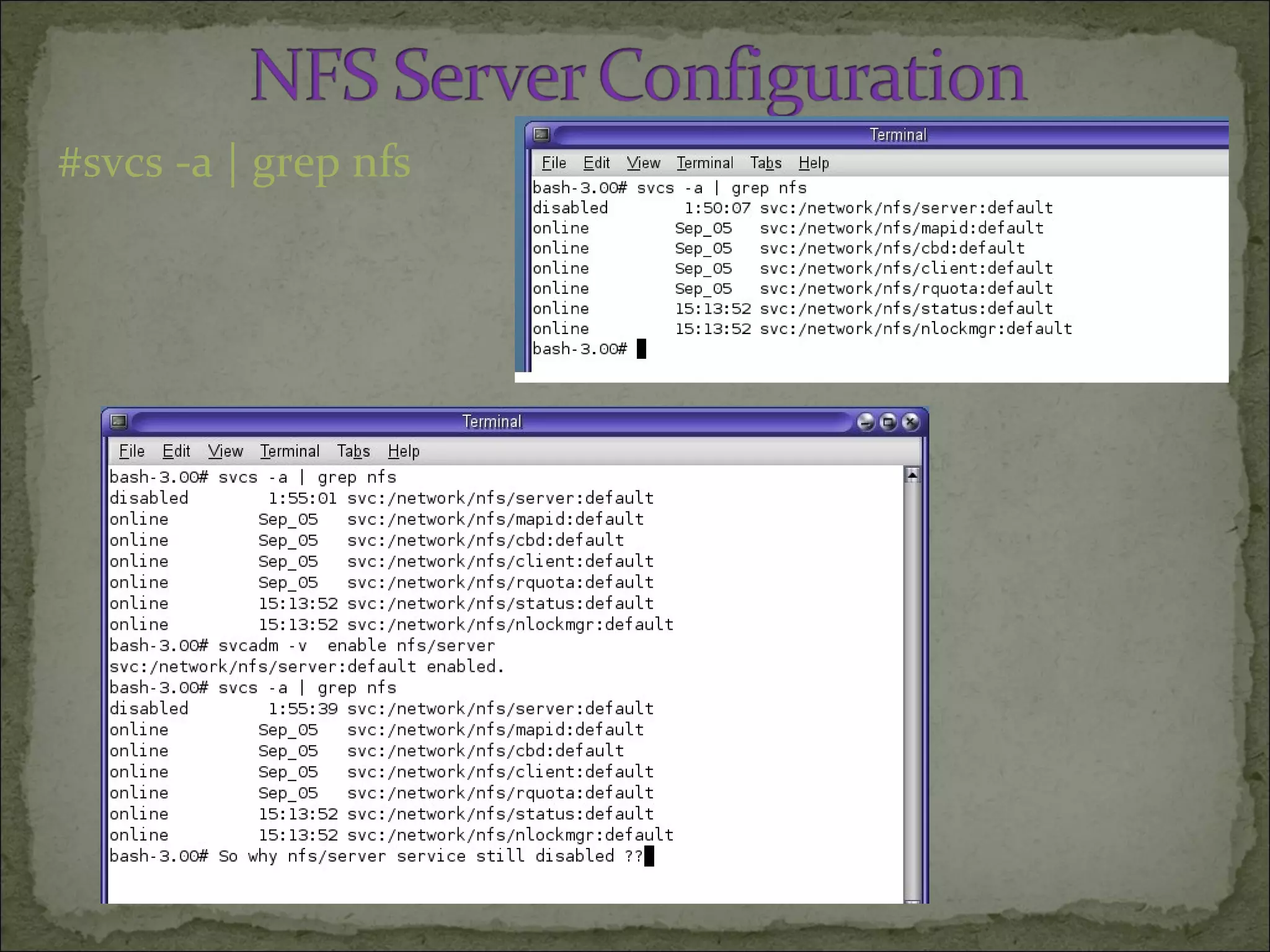Screen dimensions: 1270x952
Task: Click 'svcadm -v enable nfs/server' command line
Action: pos(302,646)
